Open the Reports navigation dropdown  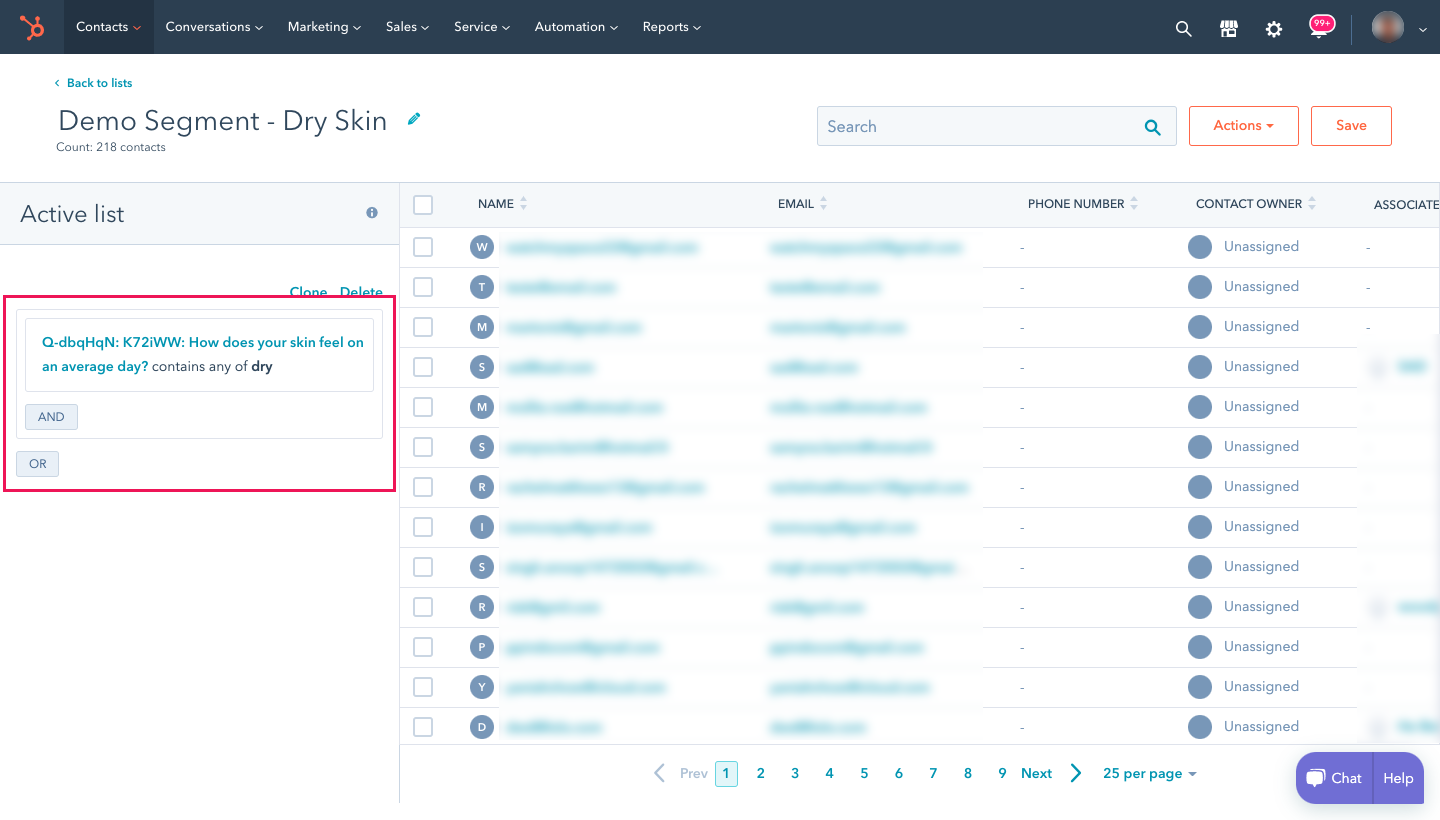coord(672,27)
